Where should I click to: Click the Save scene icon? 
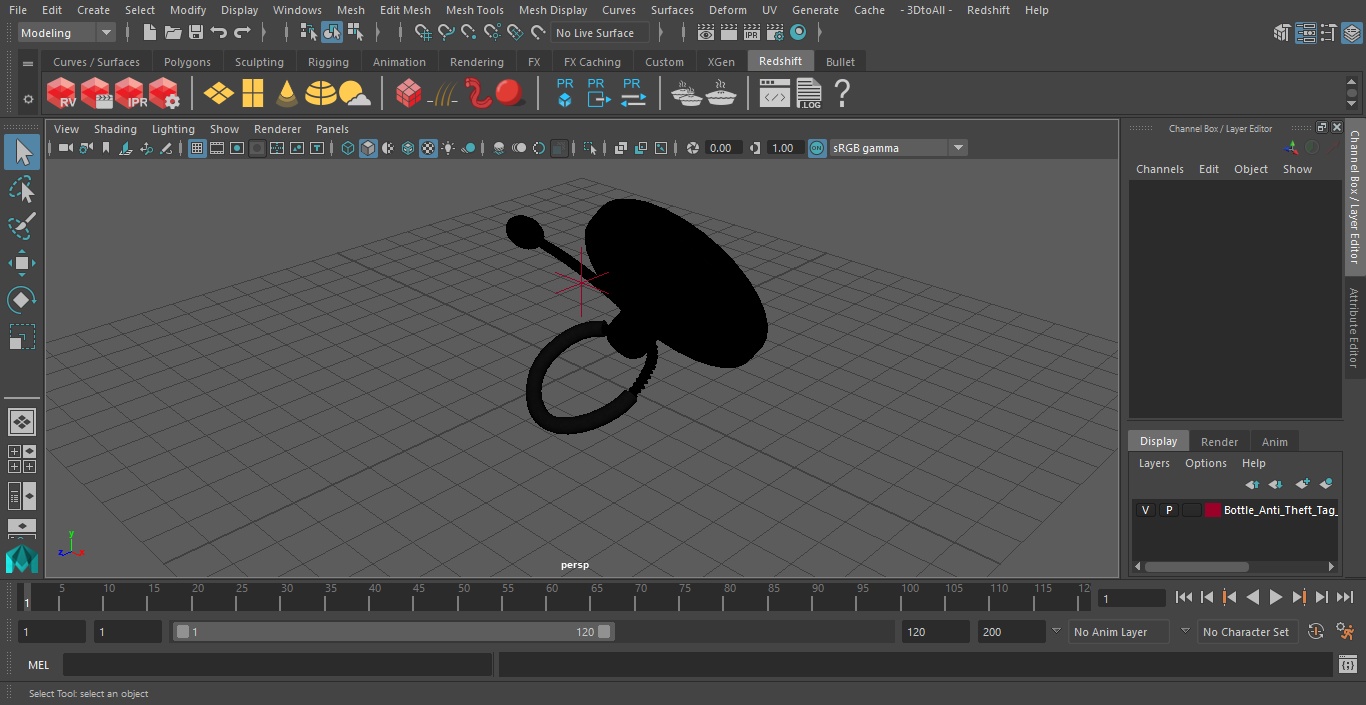coord(196,33)
